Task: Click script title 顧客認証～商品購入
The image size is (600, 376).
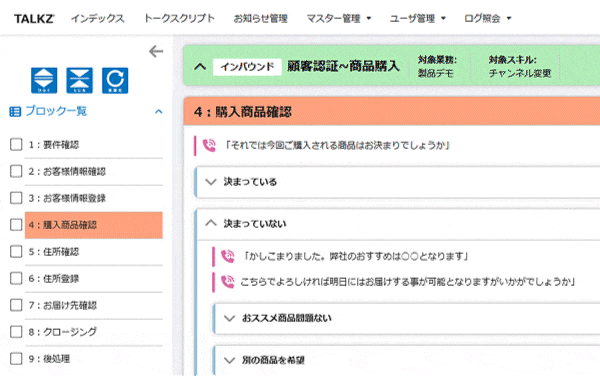Action: point(343,67)
